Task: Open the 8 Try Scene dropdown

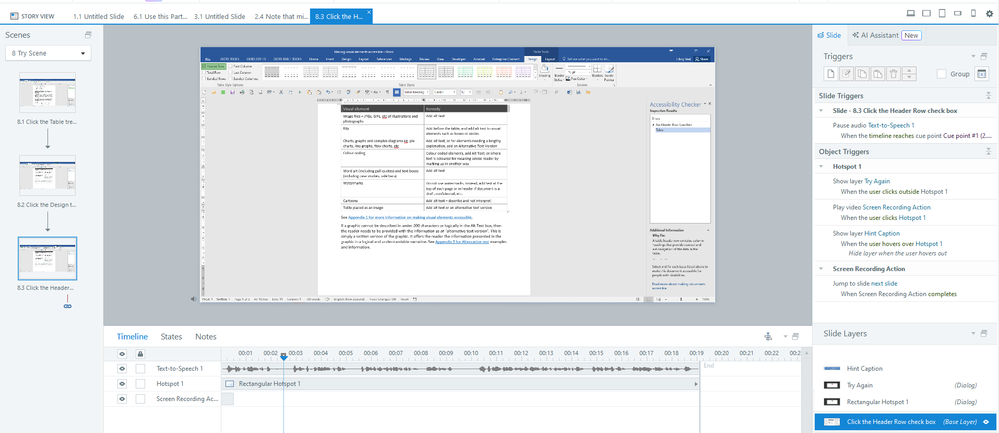Action: (x=48, y=53)
